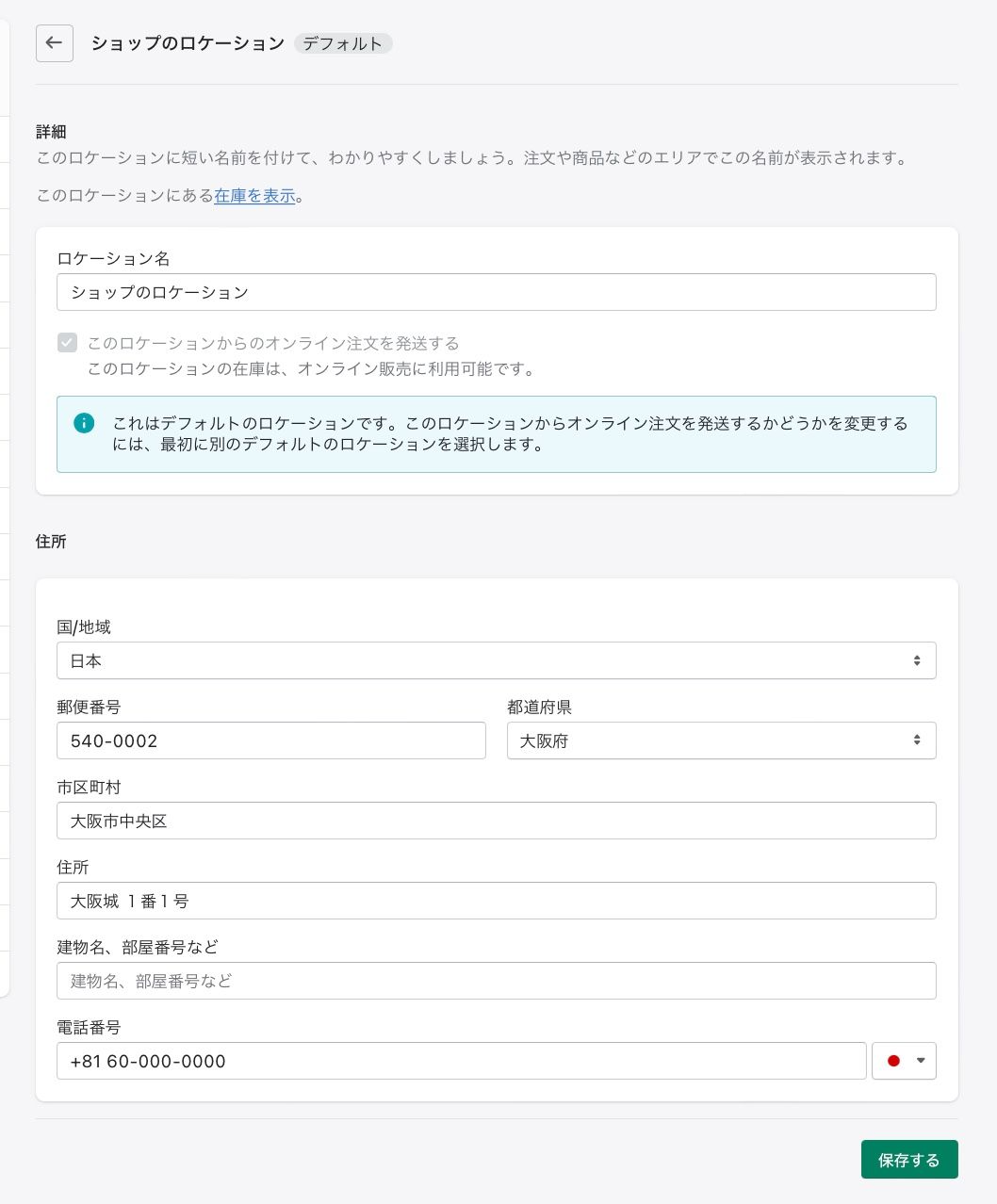997x1204 pixels.
Task: Click the 電話番号 field label
Action: coord(89,1028)
